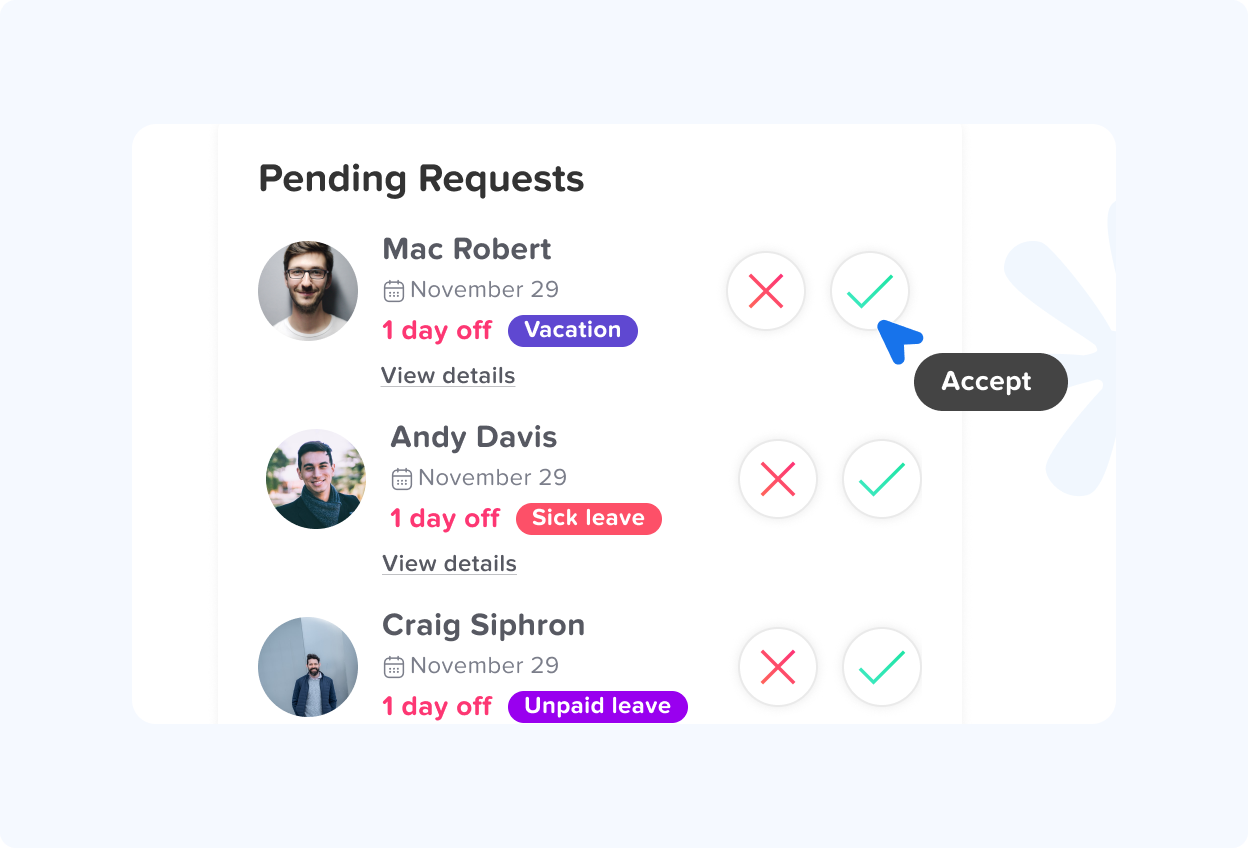Open View details for Andy Davis
The image size is (1248, 848).
pyautogui.click(x=450, y=564)
